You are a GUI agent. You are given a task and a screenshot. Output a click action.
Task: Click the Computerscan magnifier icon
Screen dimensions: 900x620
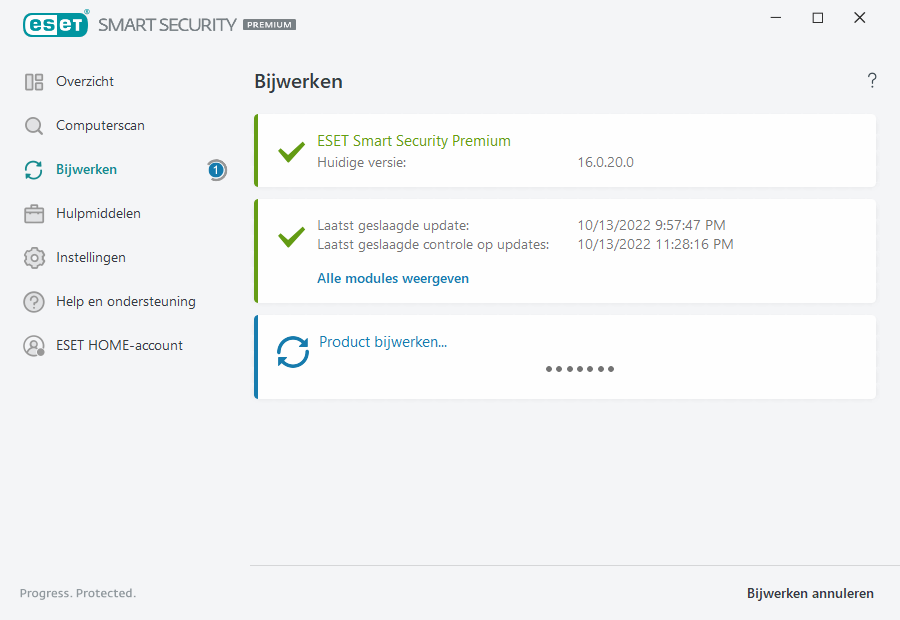click(34, 126)
